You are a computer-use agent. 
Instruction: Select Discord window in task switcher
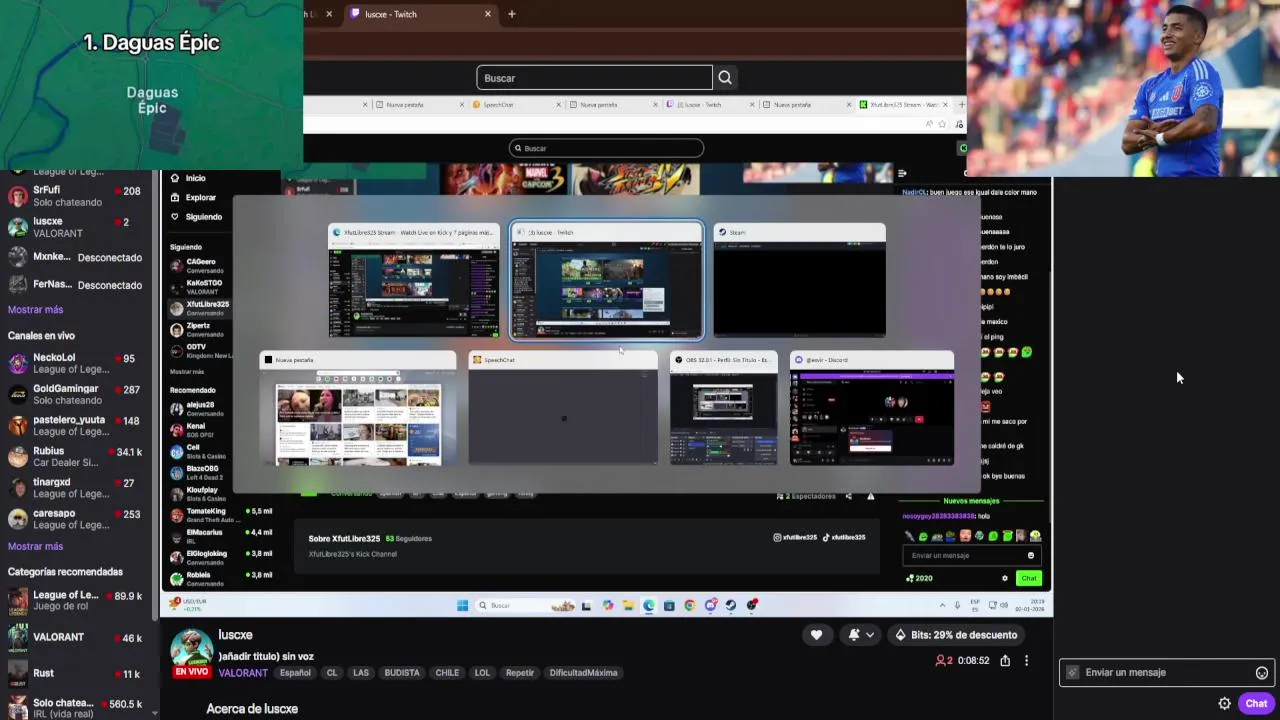coord(872,408)
